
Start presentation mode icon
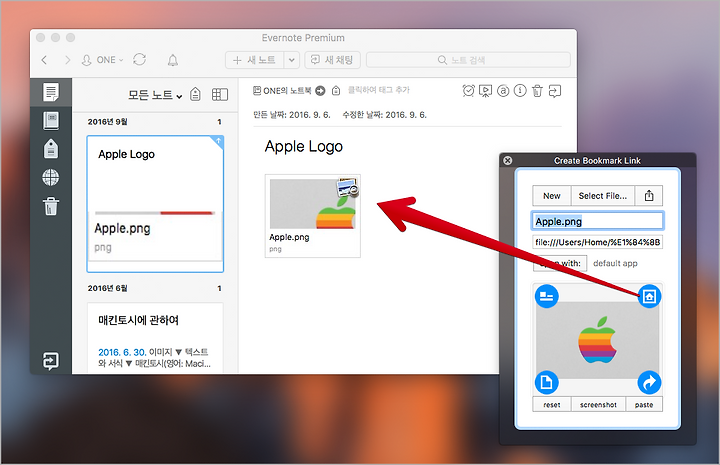[485, 91]
